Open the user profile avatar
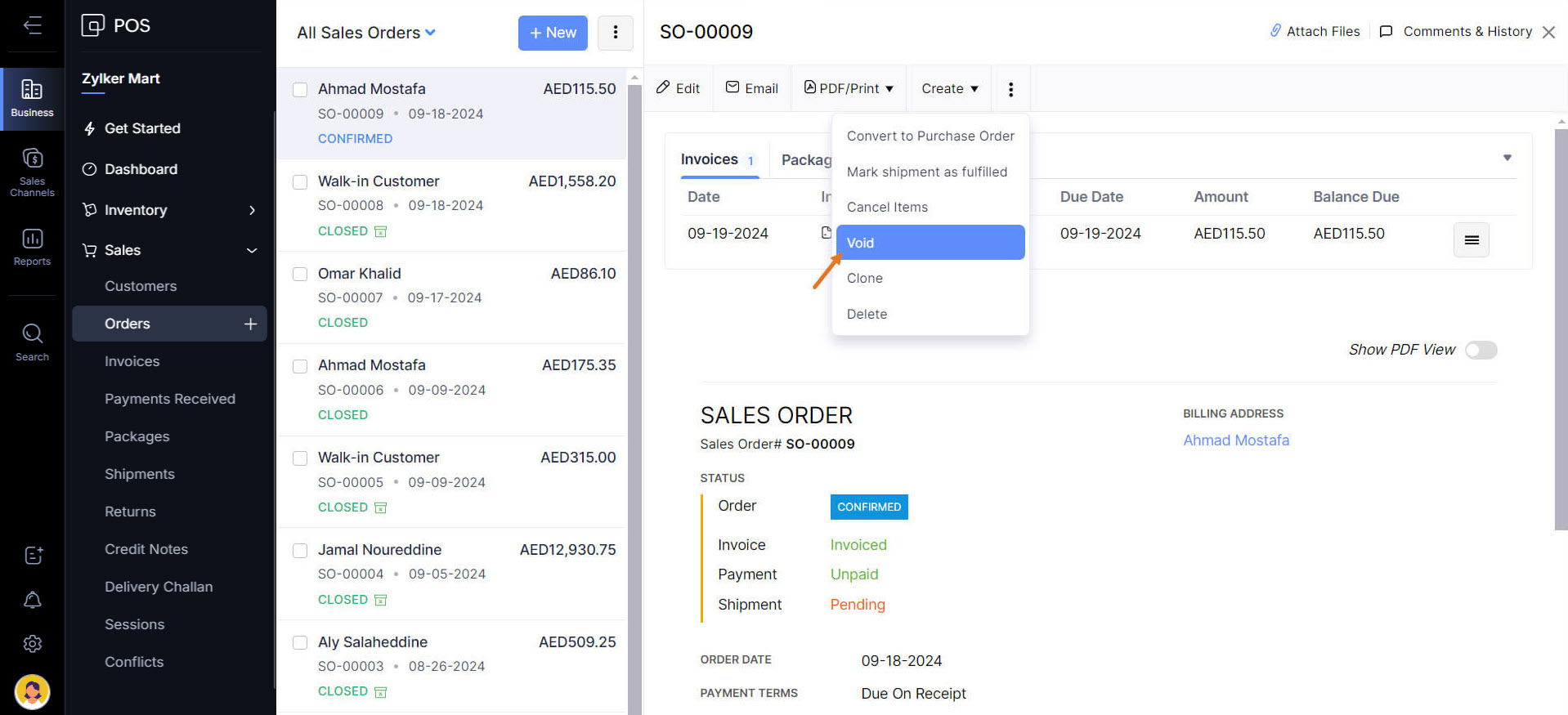Image resolution: width=1568 pixels, height=715 pixels. coord(33,691)
